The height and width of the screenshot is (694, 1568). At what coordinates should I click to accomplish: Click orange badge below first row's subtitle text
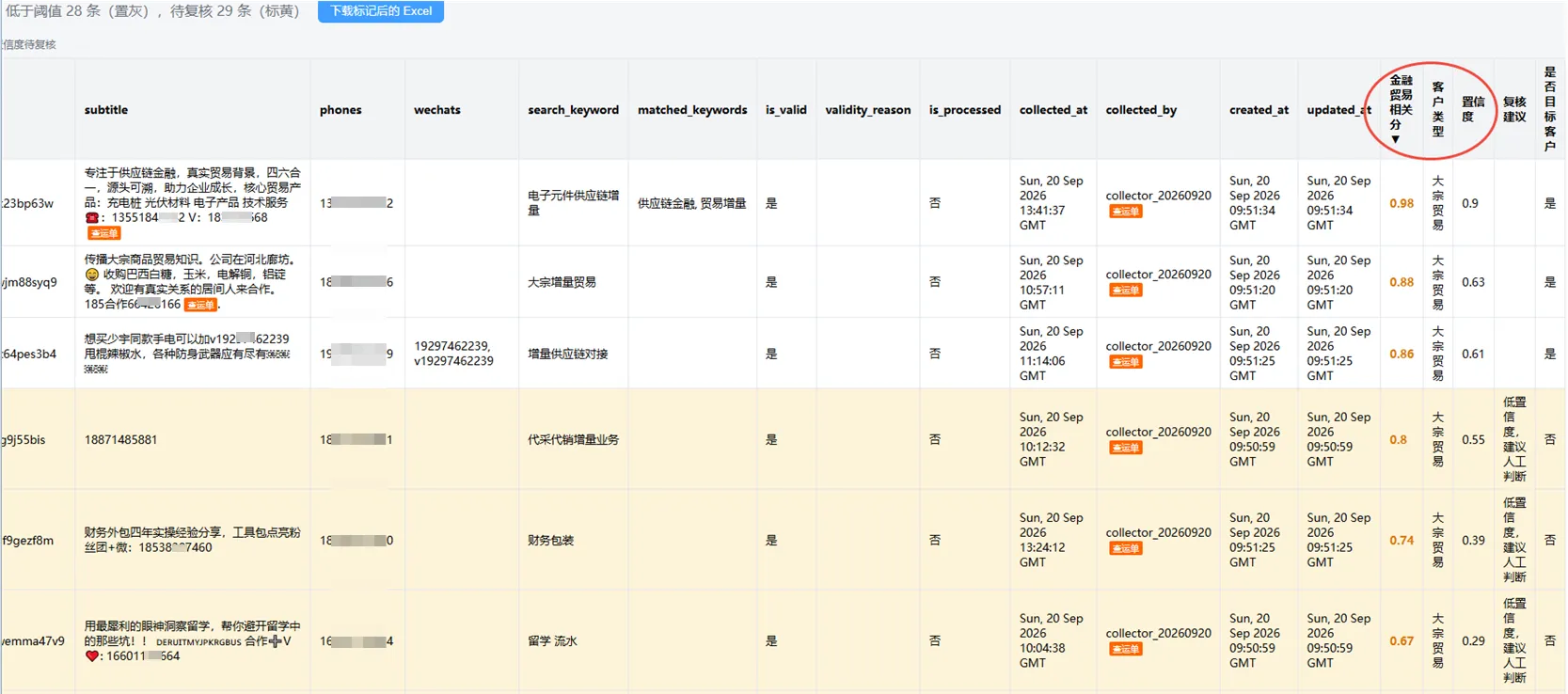[x=103, y=233]
